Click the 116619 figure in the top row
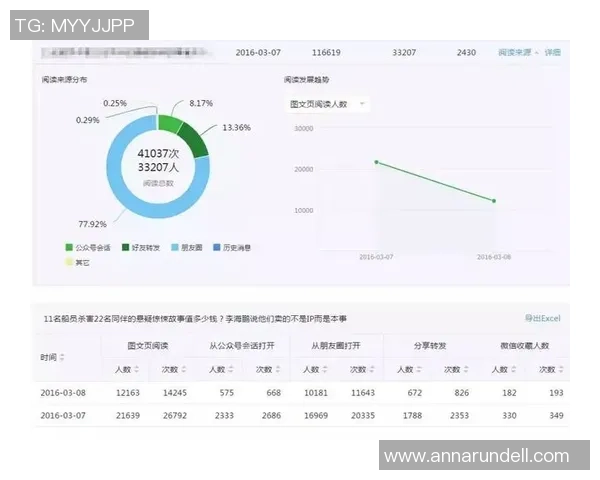This screenshot has height=480, width=600. (326, 52)
